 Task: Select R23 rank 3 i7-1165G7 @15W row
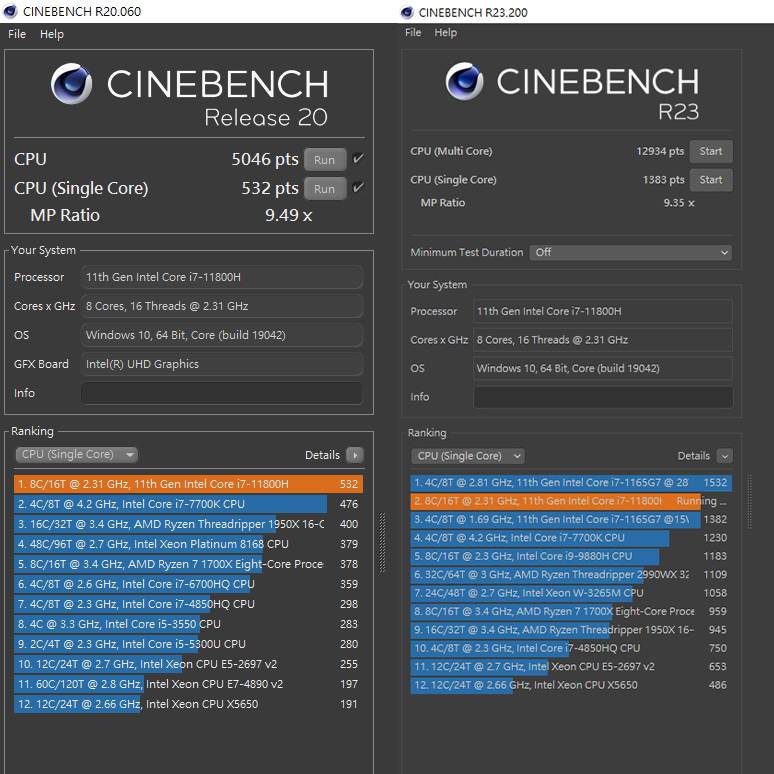click(571, 519)
